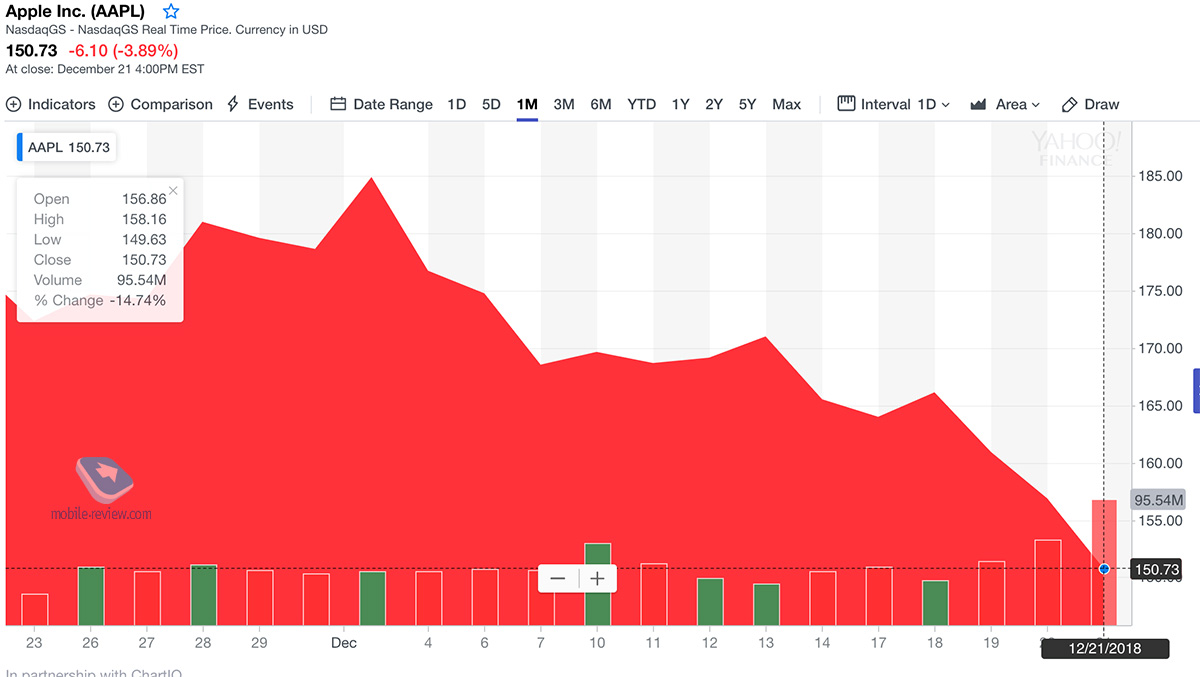Zoom out the chart with the minus button
Viewport: 1200px width, 677px height.
pos(558,578)
